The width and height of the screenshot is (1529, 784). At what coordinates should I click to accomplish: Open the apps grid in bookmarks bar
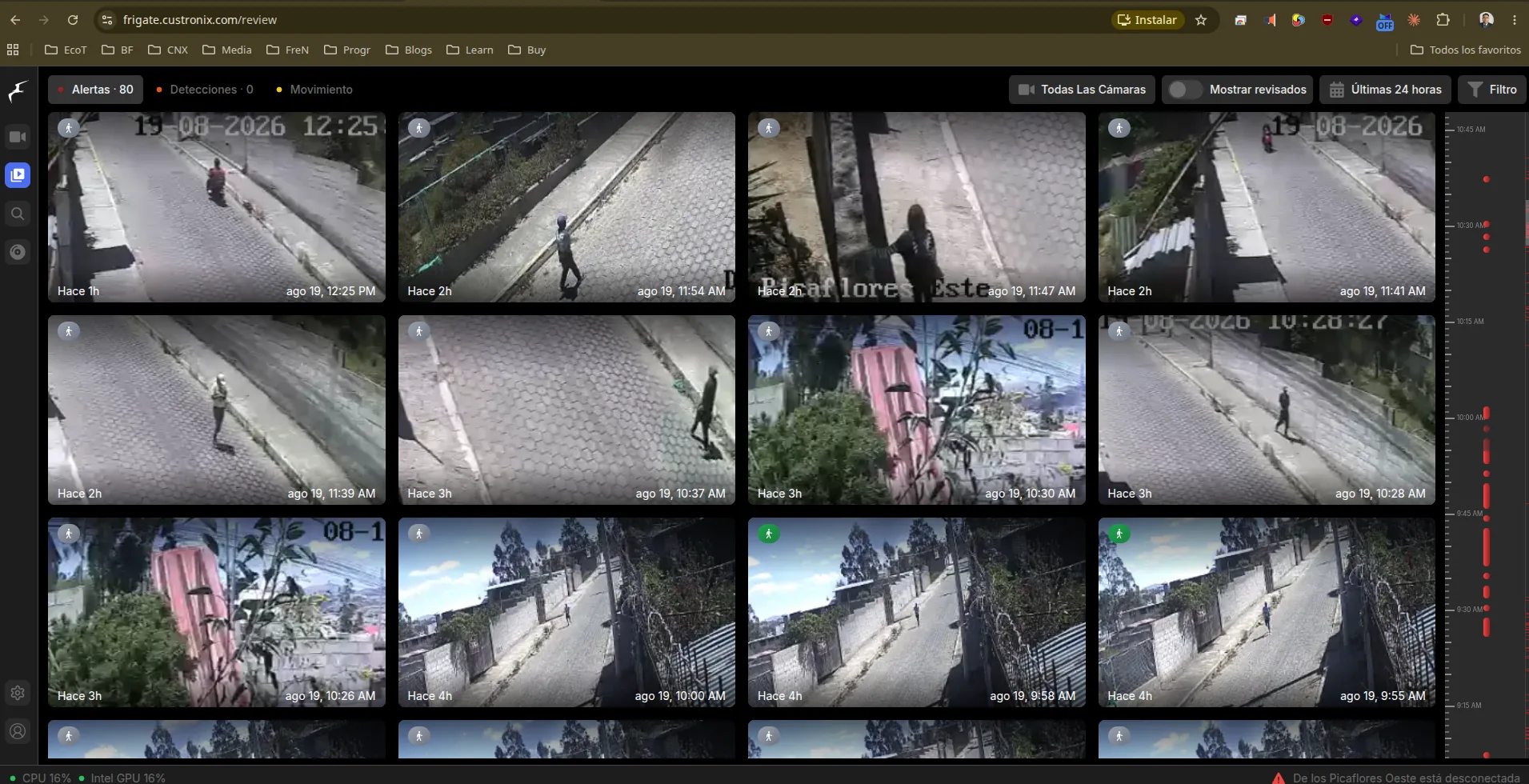[13, 50]
